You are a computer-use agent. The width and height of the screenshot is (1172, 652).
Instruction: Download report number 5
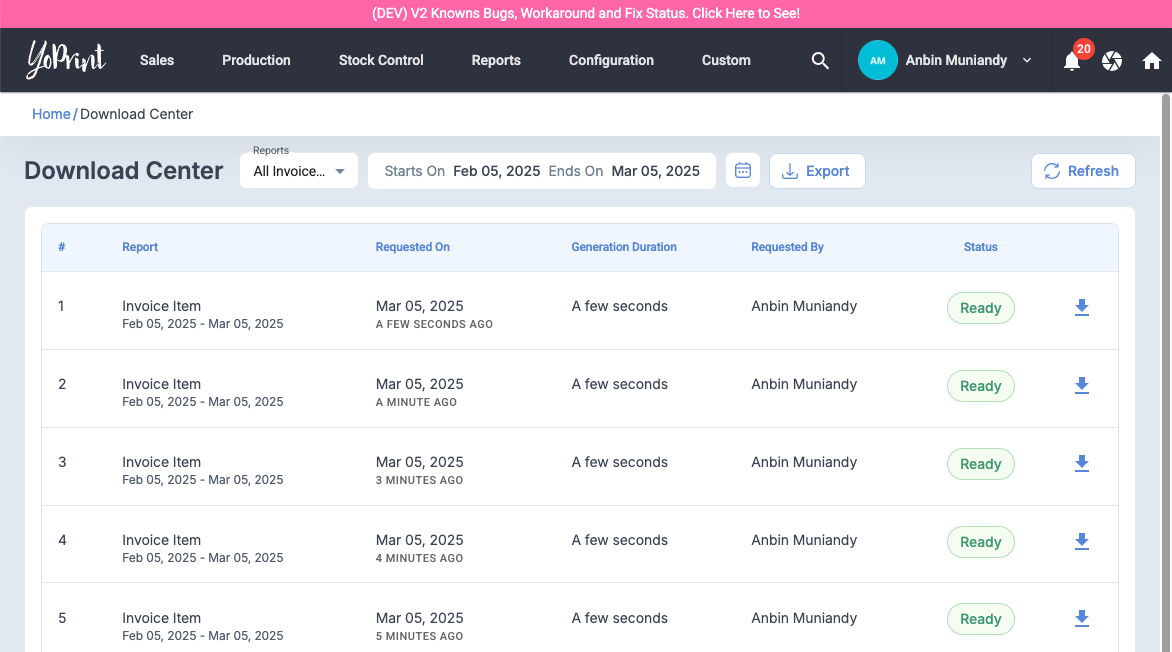[1081, 620]
